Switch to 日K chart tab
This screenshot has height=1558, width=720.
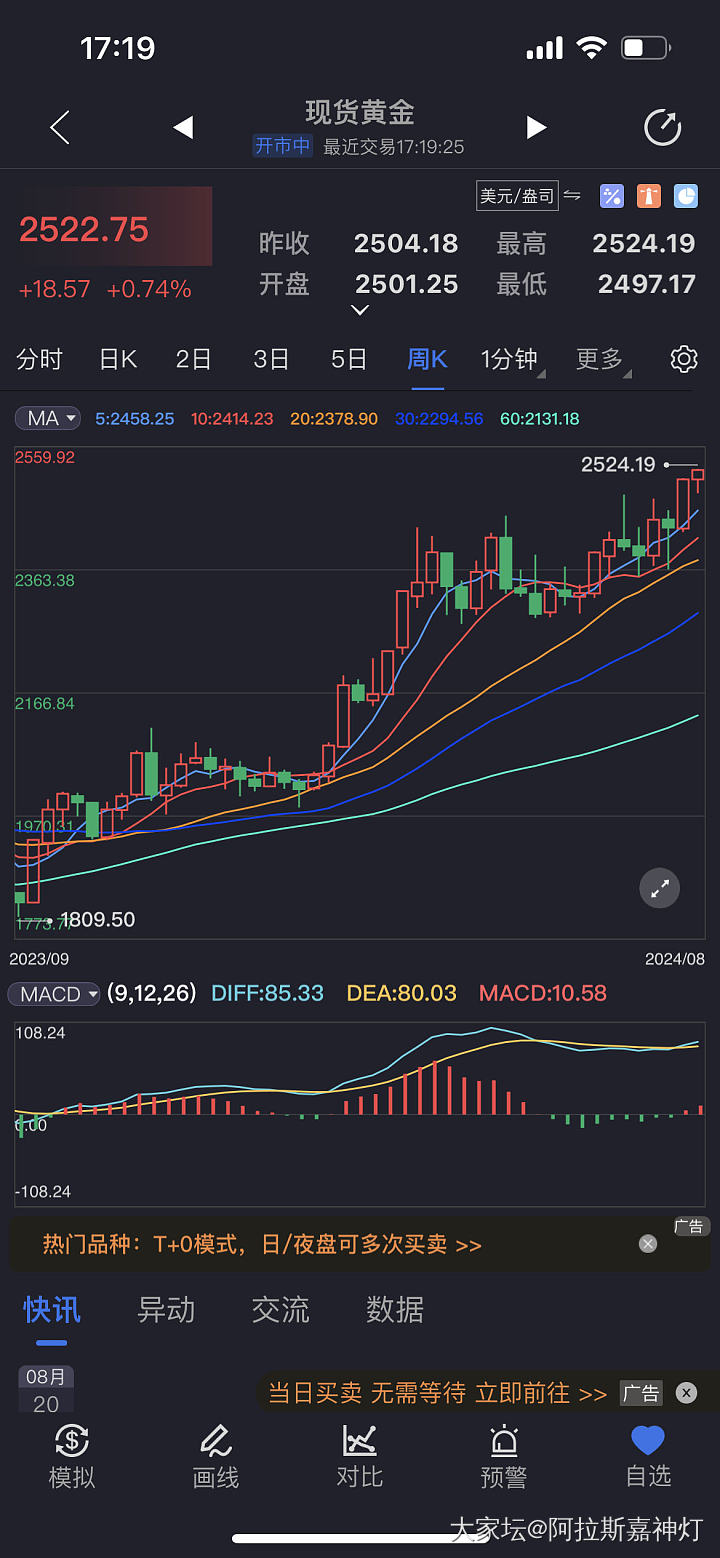click(x=118, y=359)
